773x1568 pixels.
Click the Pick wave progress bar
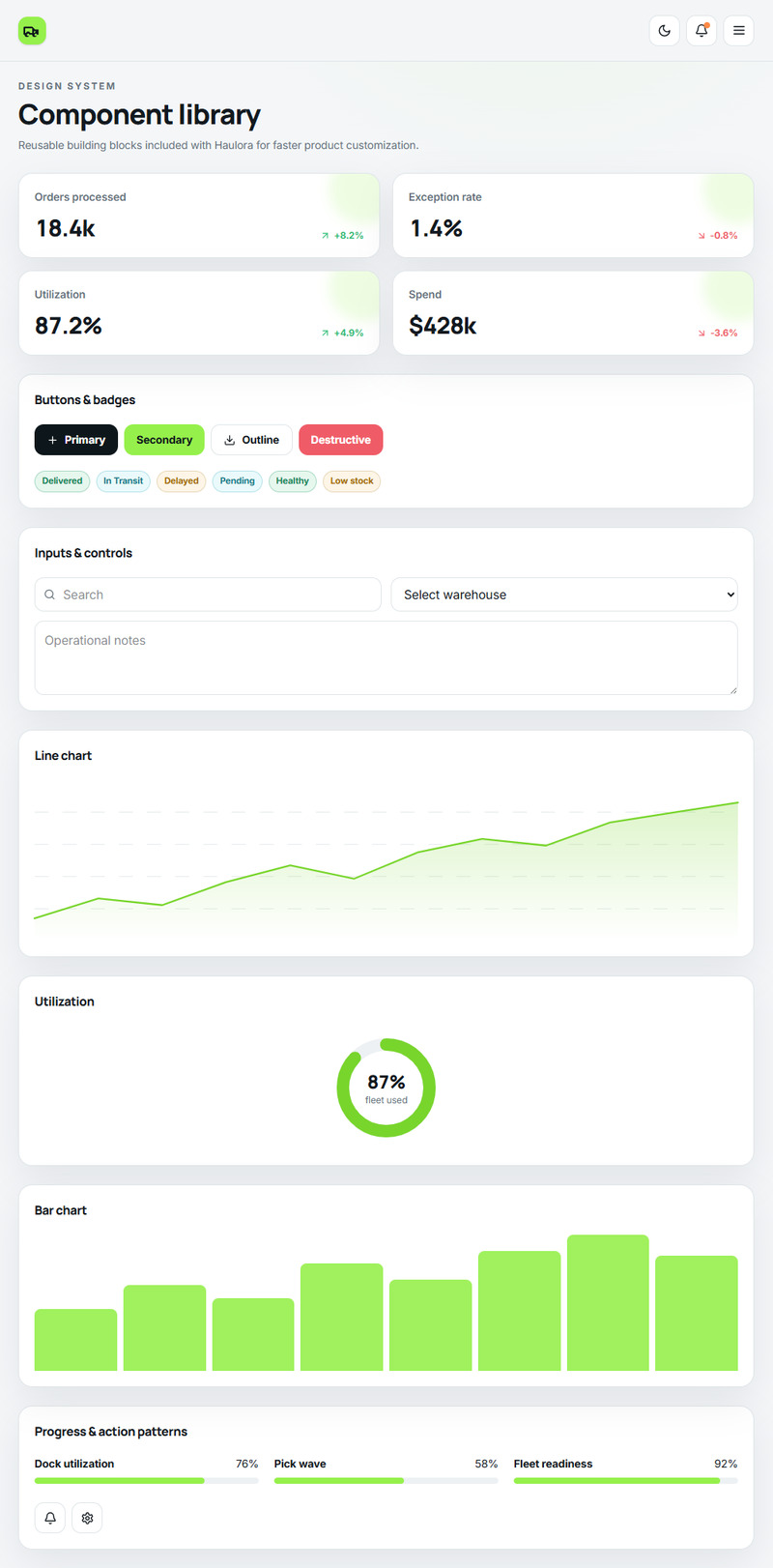(x=386, y=1480)
